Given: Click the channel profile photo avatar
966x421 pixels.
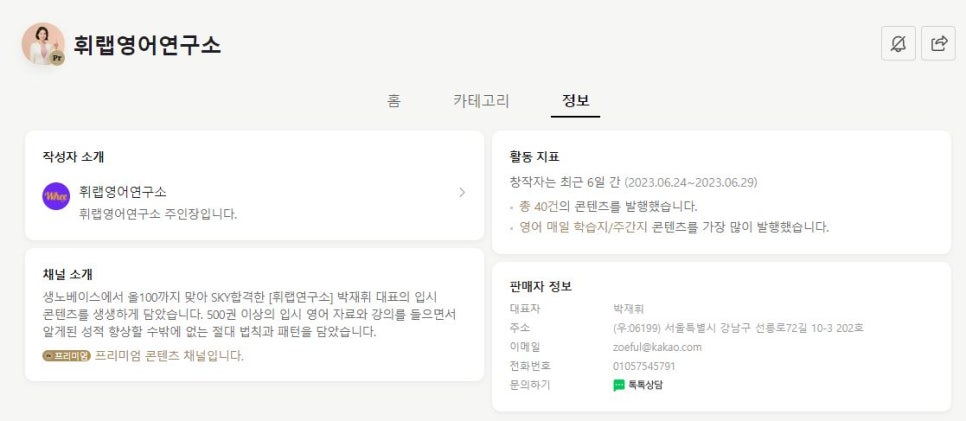Looking at the screenshot, I should (43, 43).
